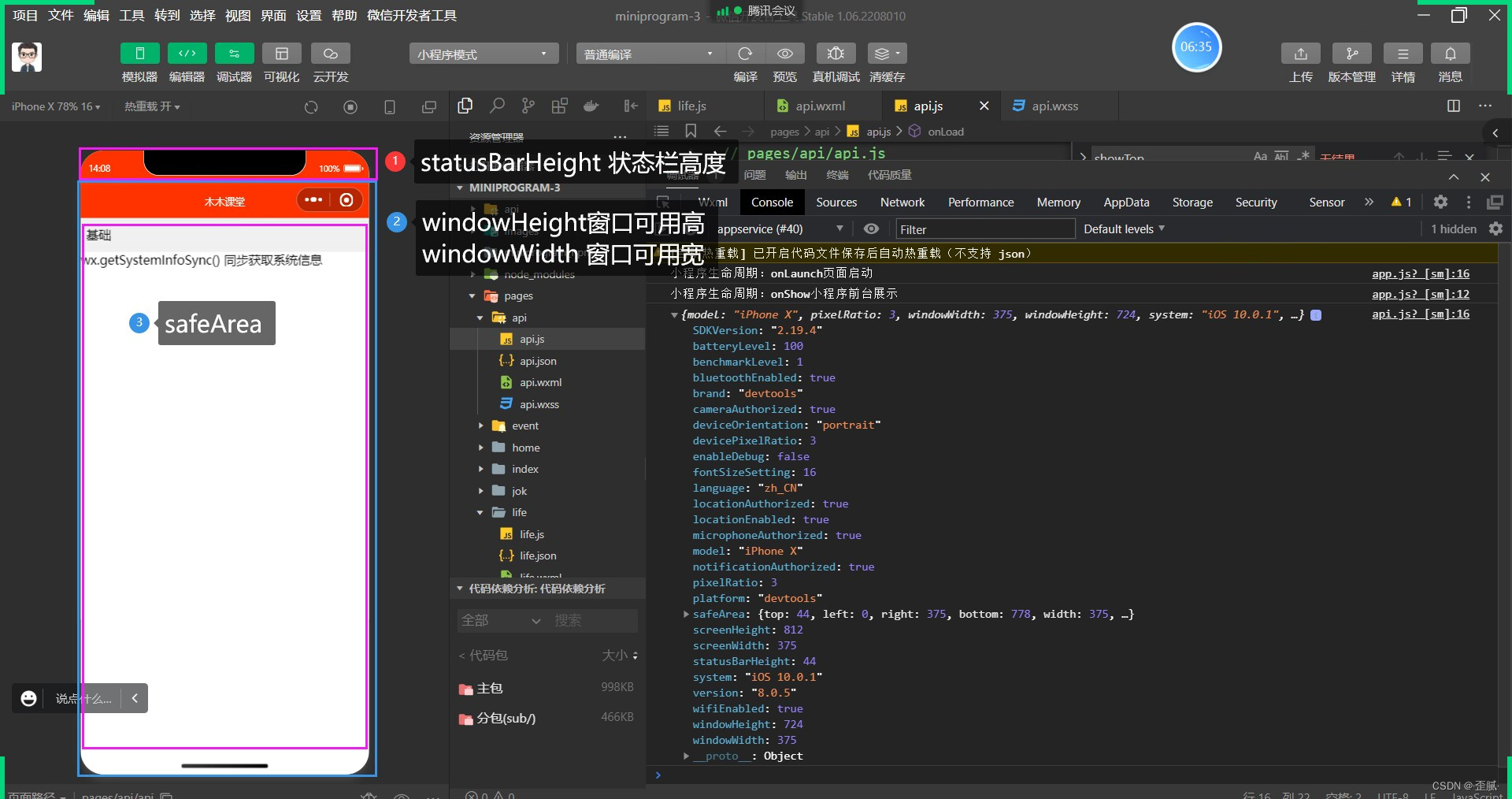Open the 微信开发者工具 menu

(412, 15)
